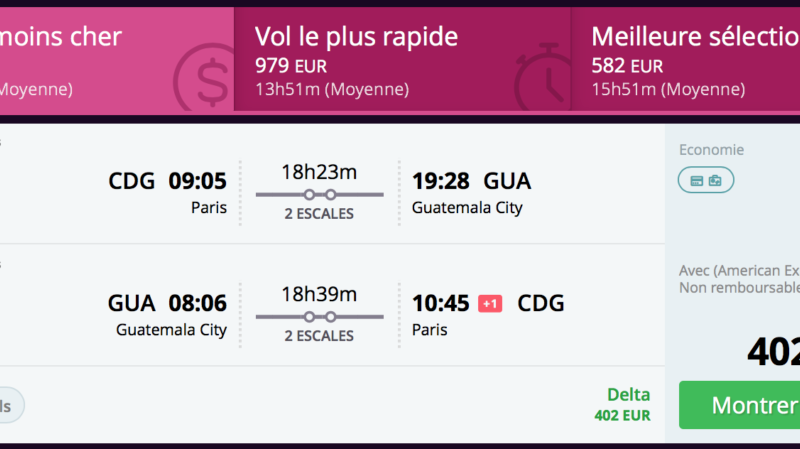Click second stopover dot on return flight

coord(331,317)
